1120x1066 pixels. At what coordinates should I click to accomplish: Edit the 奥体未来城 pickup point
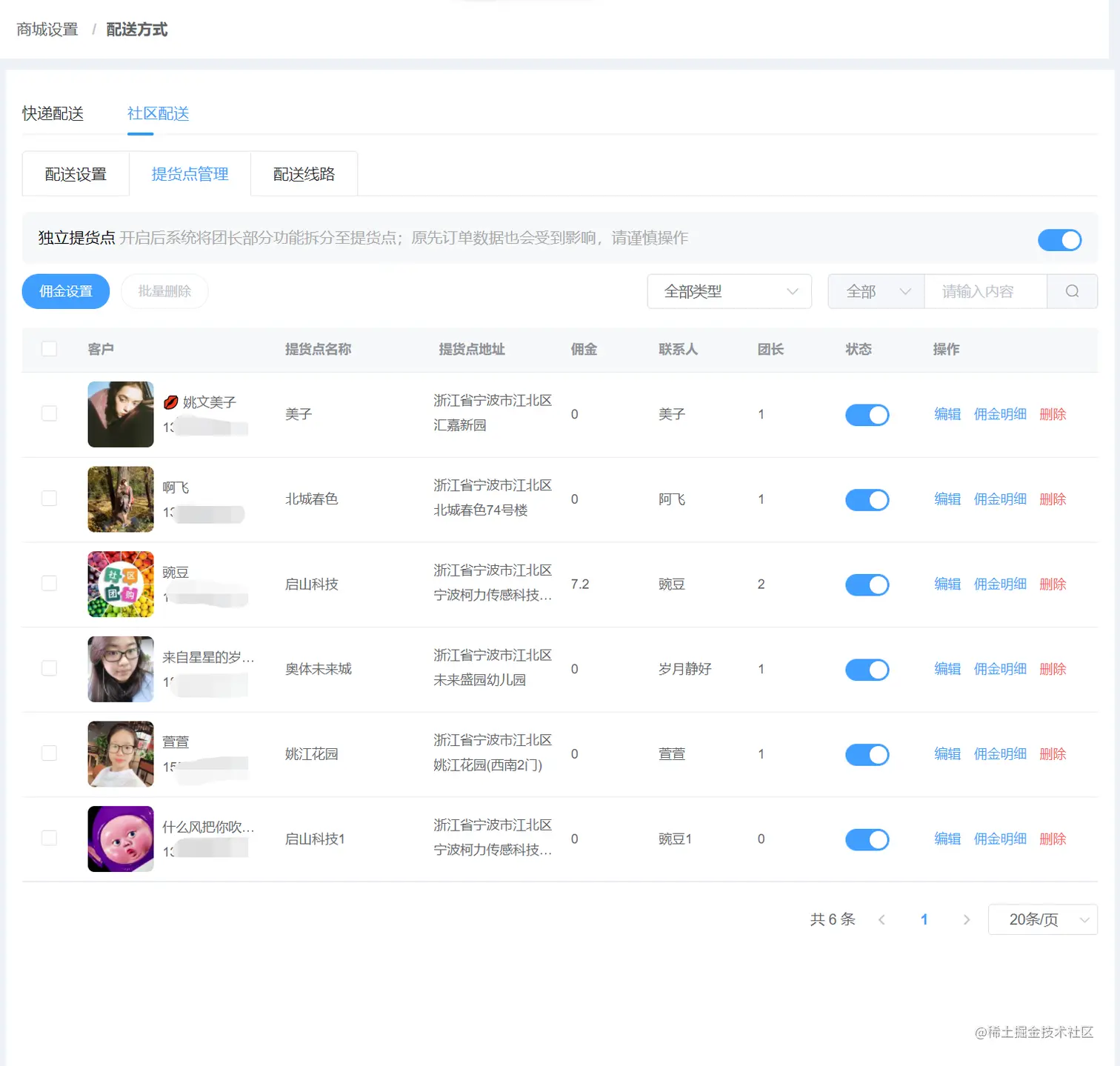point(947,669)
